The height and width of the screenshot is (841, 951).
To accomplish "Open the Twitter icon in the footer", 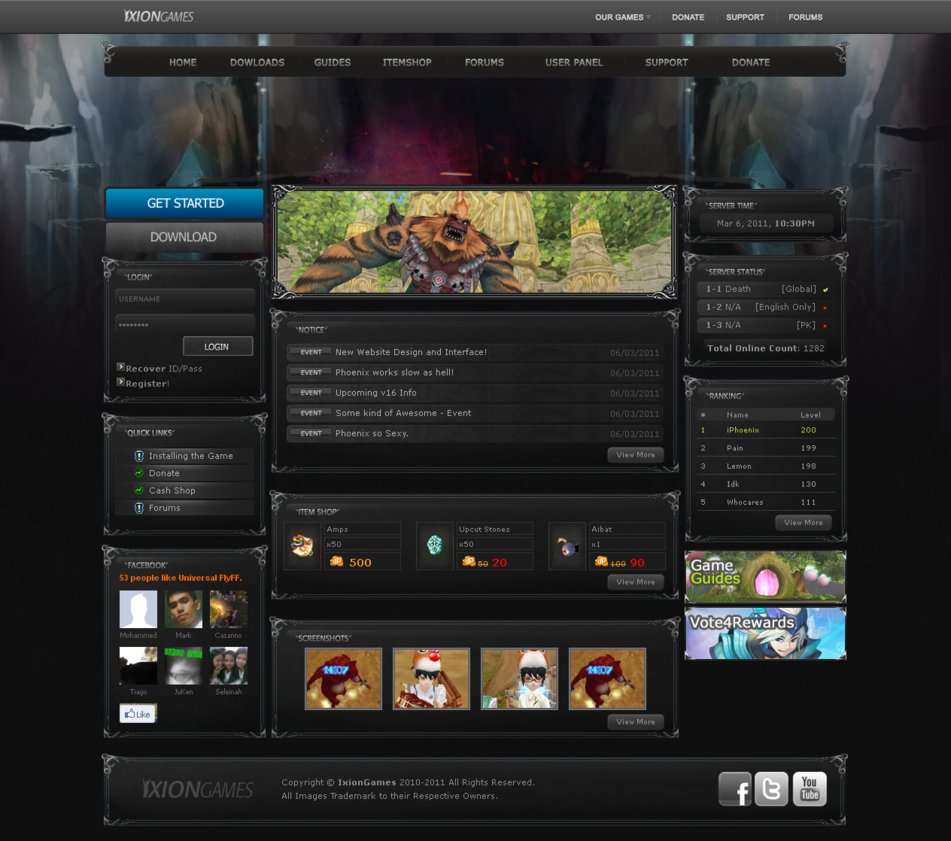I will (x=771, y=789).
